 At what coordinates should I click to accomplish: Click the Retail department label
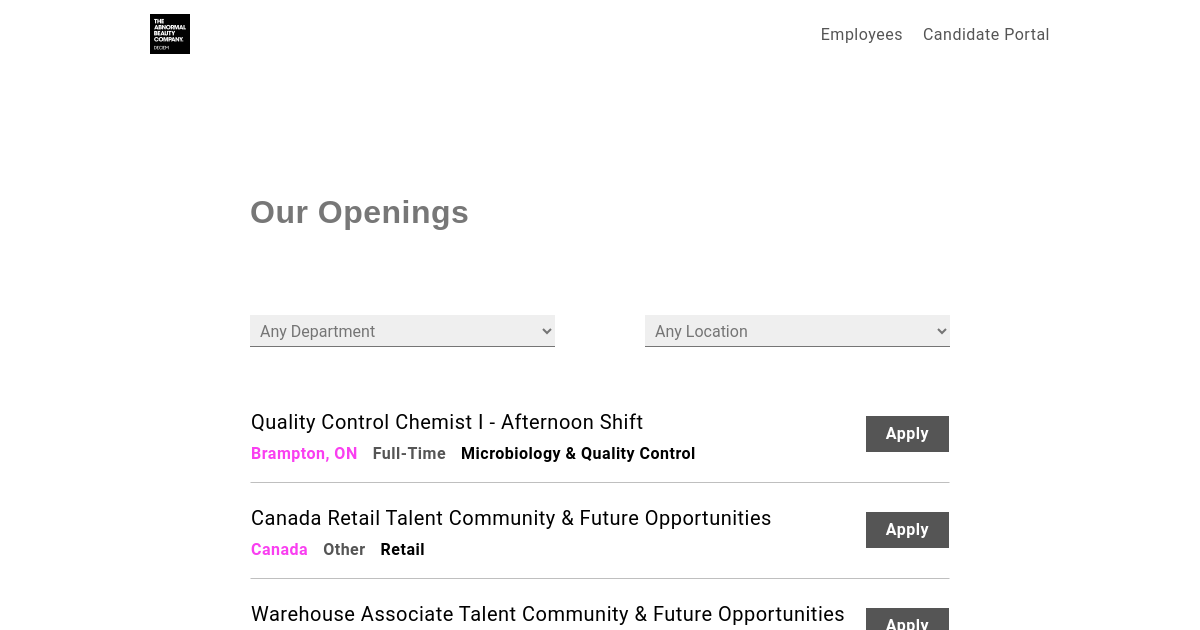pyautogui.click(x=402, y=550)
